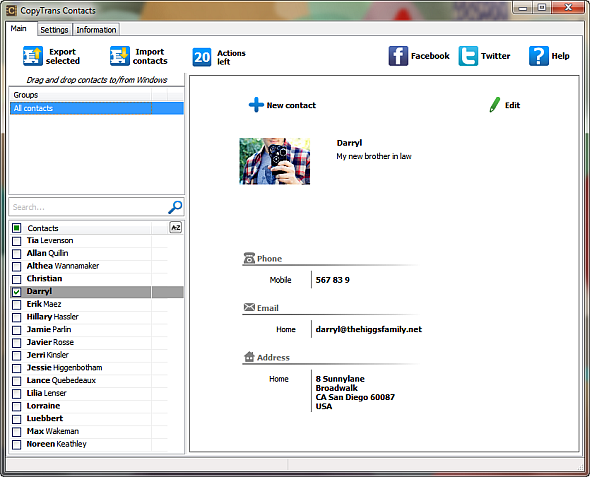Click the Import contacts icon
This screenshot has height=477, width=590.
pyautogui.click(x=120, y=56)
